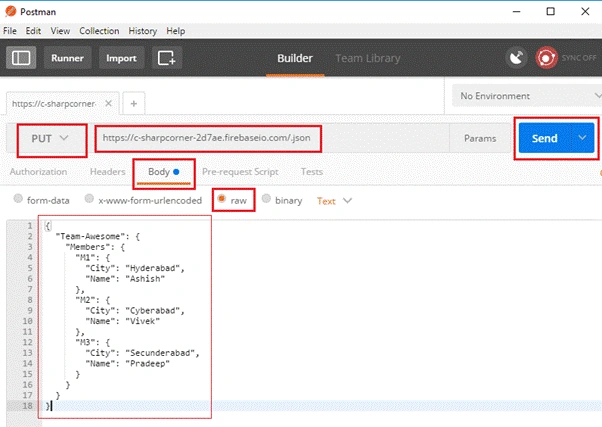The width and height of the screenshot is (602, 427).
Task: Select the form-data radio button
Action: pos(18,199)
